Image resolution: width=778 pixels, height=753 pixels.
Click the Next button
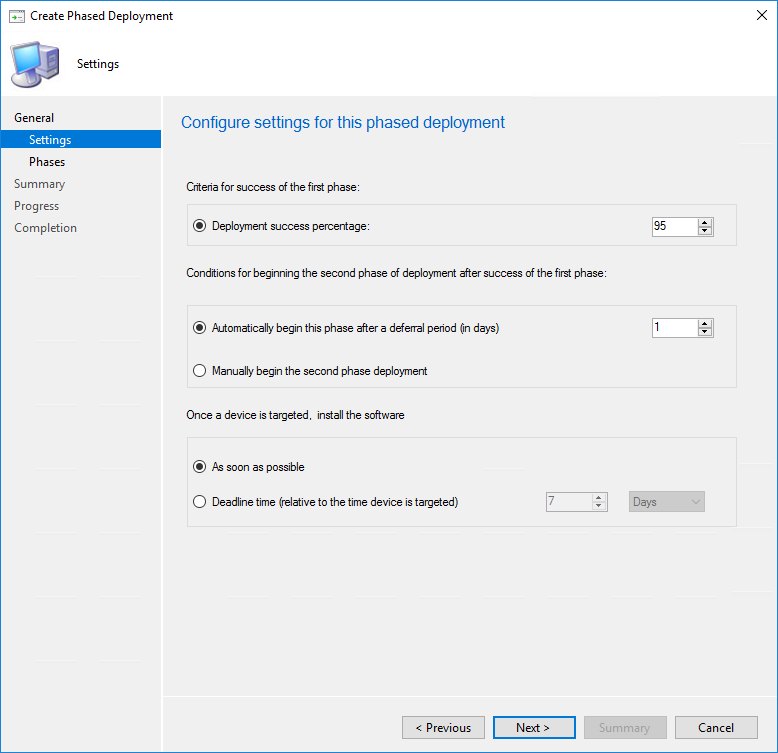click(534, 728)
